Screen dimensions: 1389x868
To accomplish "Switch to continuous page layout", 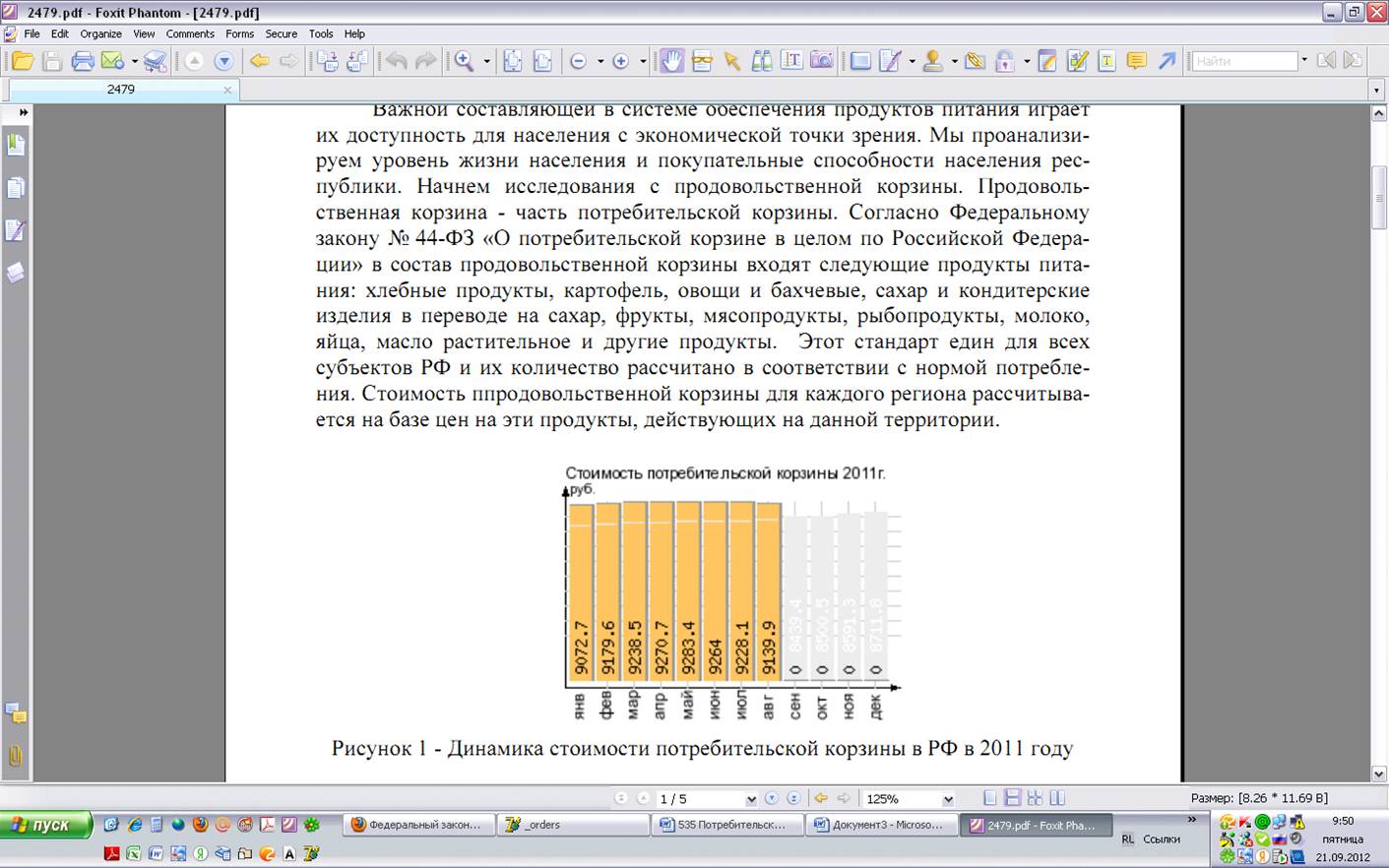I will click(1012, 798).
